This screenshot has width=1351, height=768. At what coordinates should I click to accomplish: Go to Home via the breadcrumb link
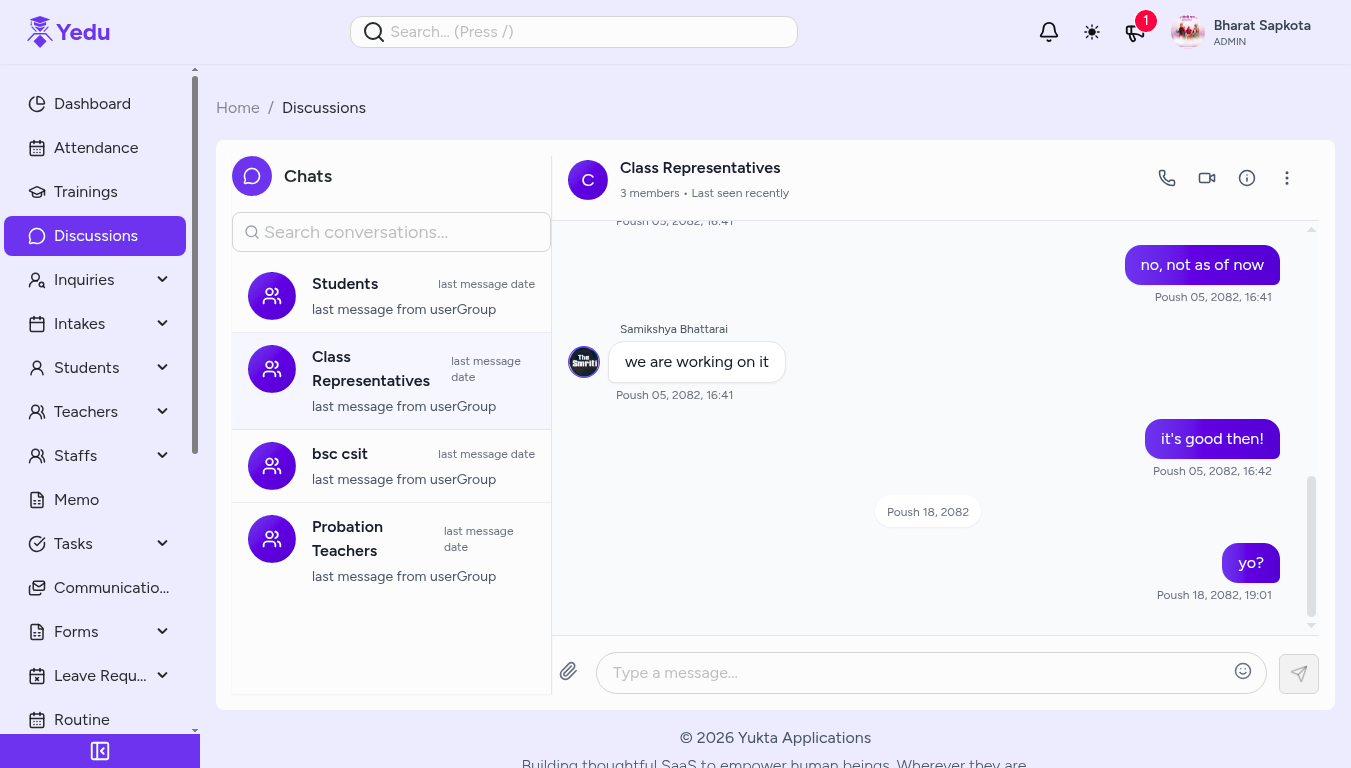pyautogui.click(x=237, y=107)
